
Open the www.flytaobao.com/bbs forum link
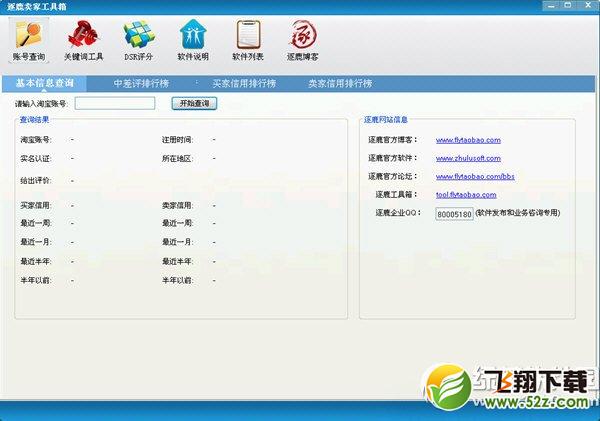(x=475, y=176)
